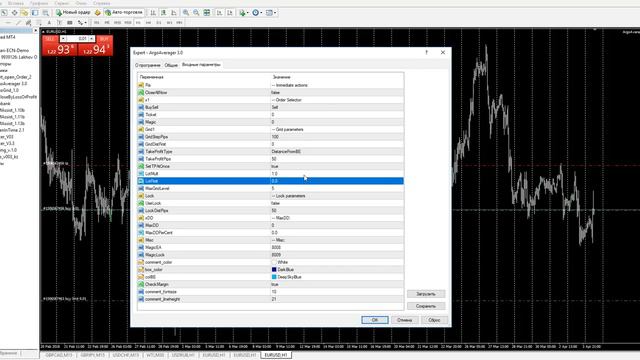Click the zoom out magnifier icon

click(196, 13)
